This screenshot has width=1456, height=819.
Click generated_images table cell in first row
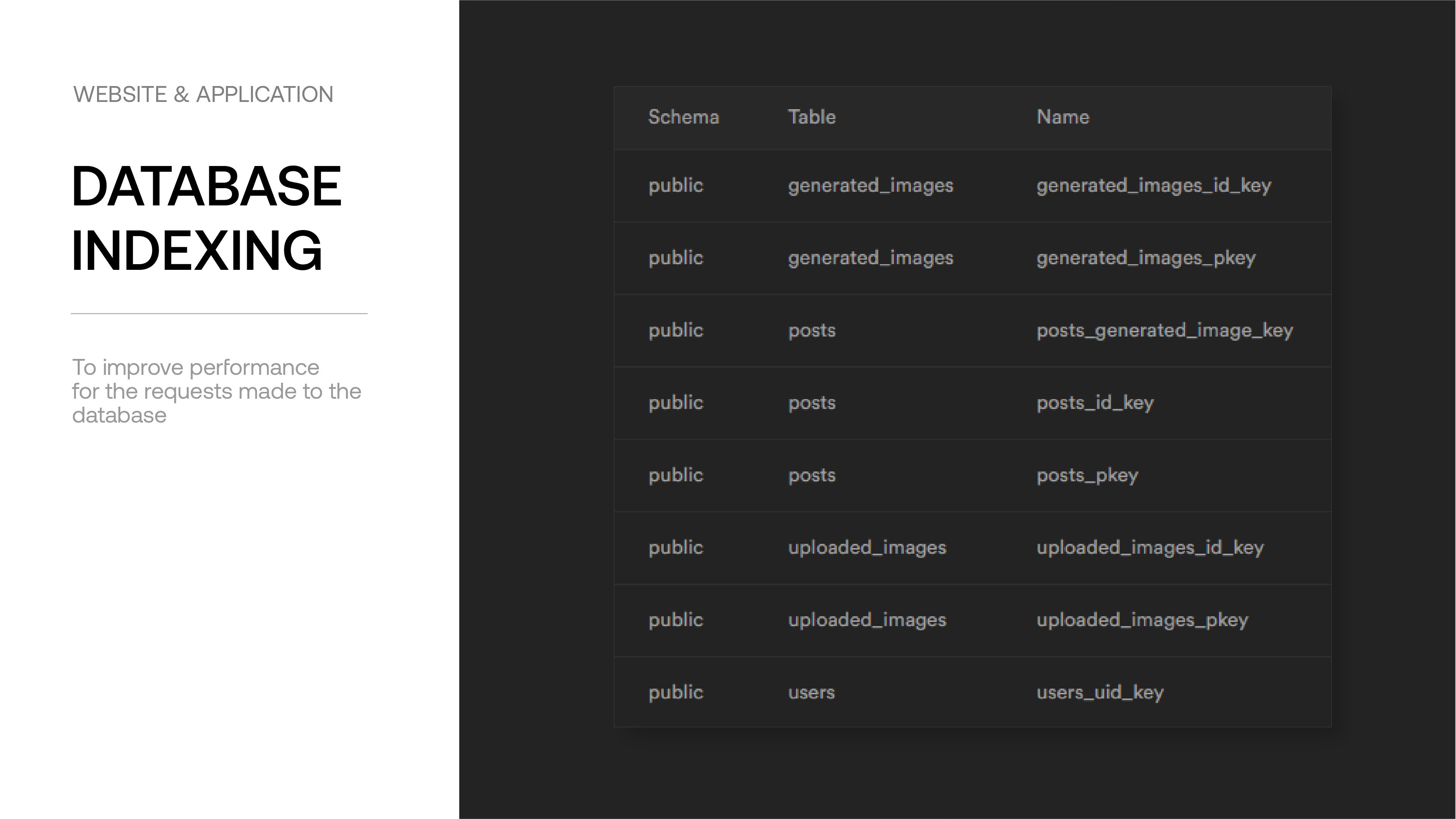(870, 186)
